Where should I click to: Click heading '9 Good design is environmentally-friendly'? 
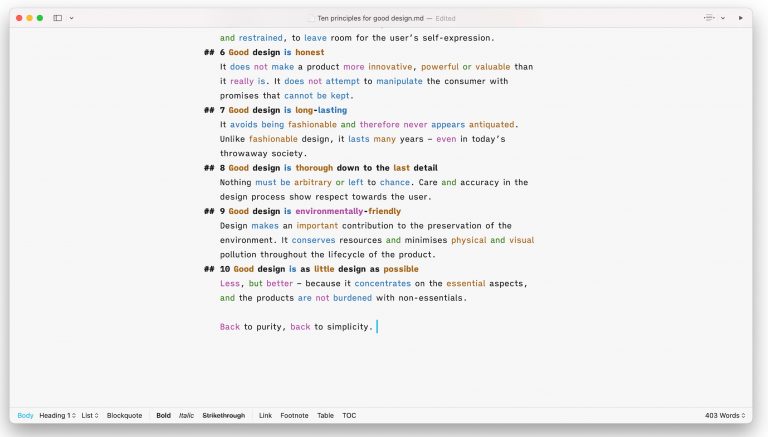tap(310, 211)
